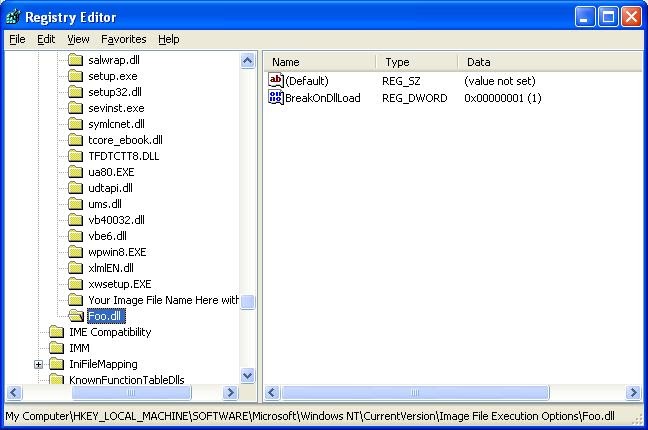Viewport: 648px width, 430px height.
Task: Click the tree pane horizontal scroll thumb
Action: click(131, 392)
